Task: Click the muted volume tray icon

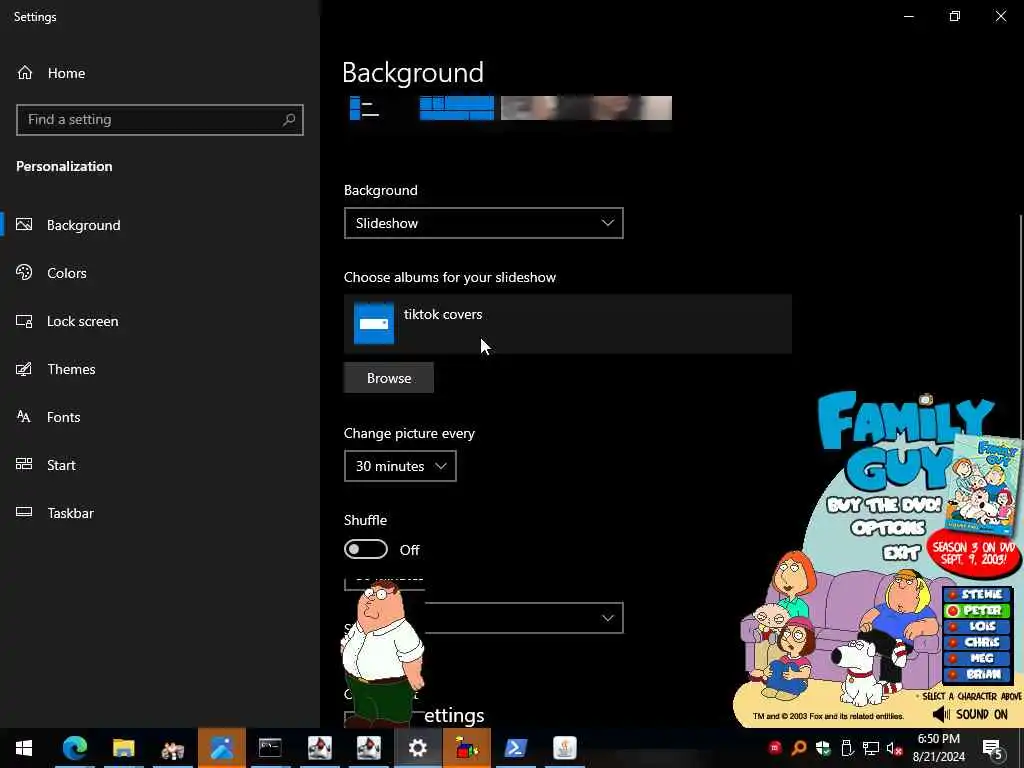Action: [x=894, y=748]
